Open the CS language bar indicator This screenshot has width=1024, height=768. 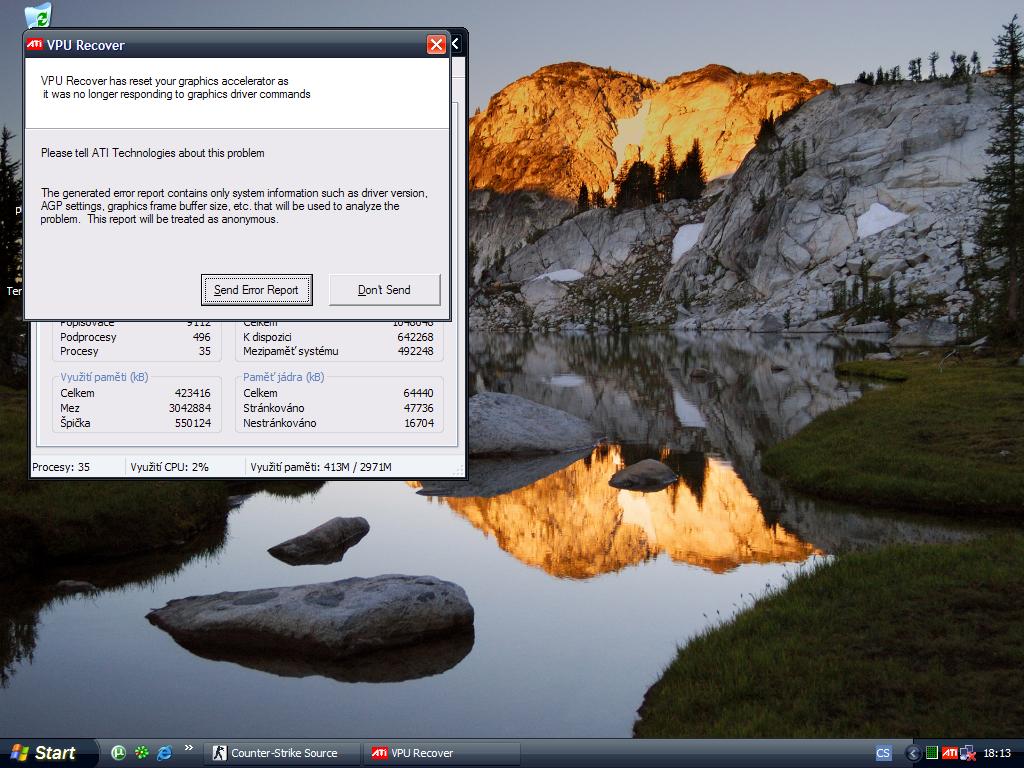tap(883, 753)
